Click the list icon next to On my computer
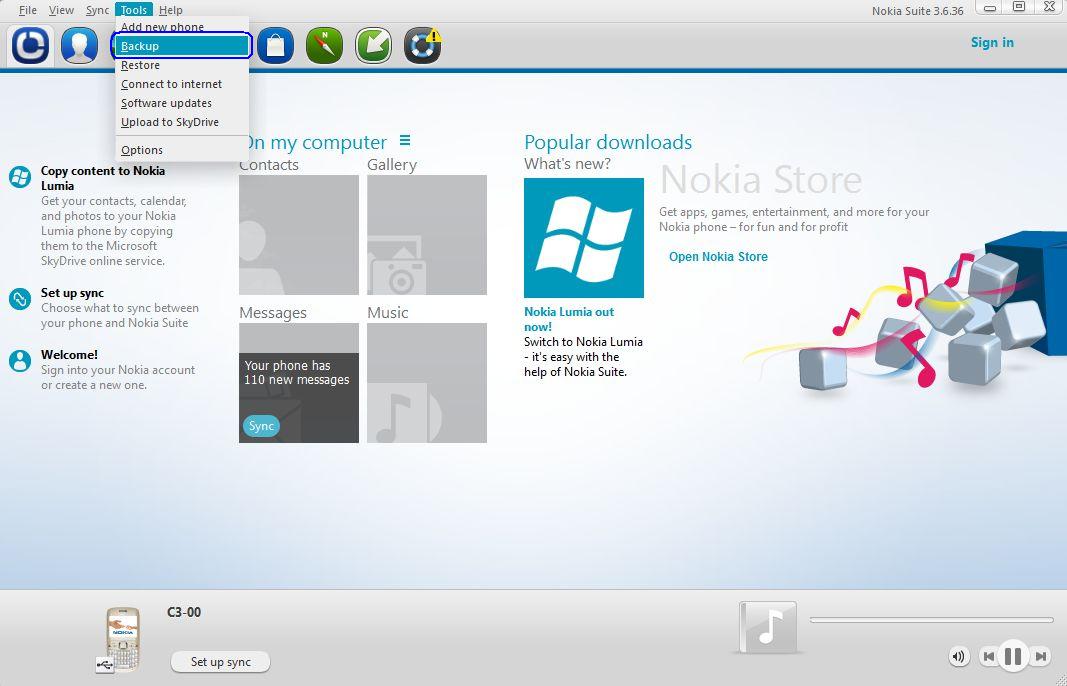Image resolution: width=1067 pixels, height=686 pixels. click(x=405, y=140)
